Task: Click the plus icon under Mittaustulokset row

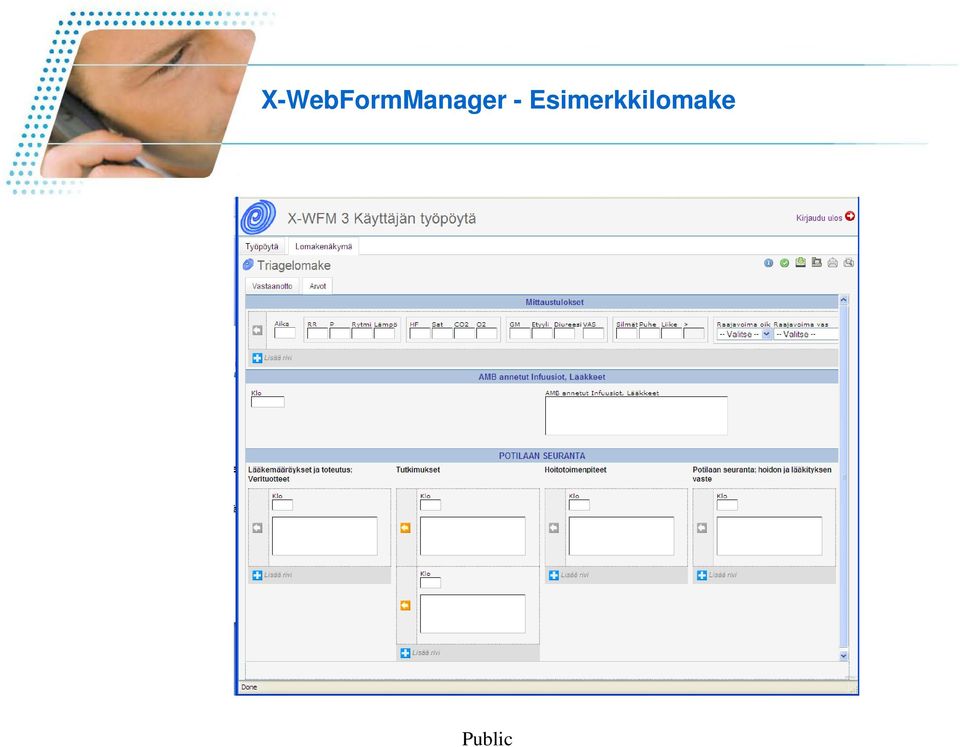Action: [x=257, y=358]
